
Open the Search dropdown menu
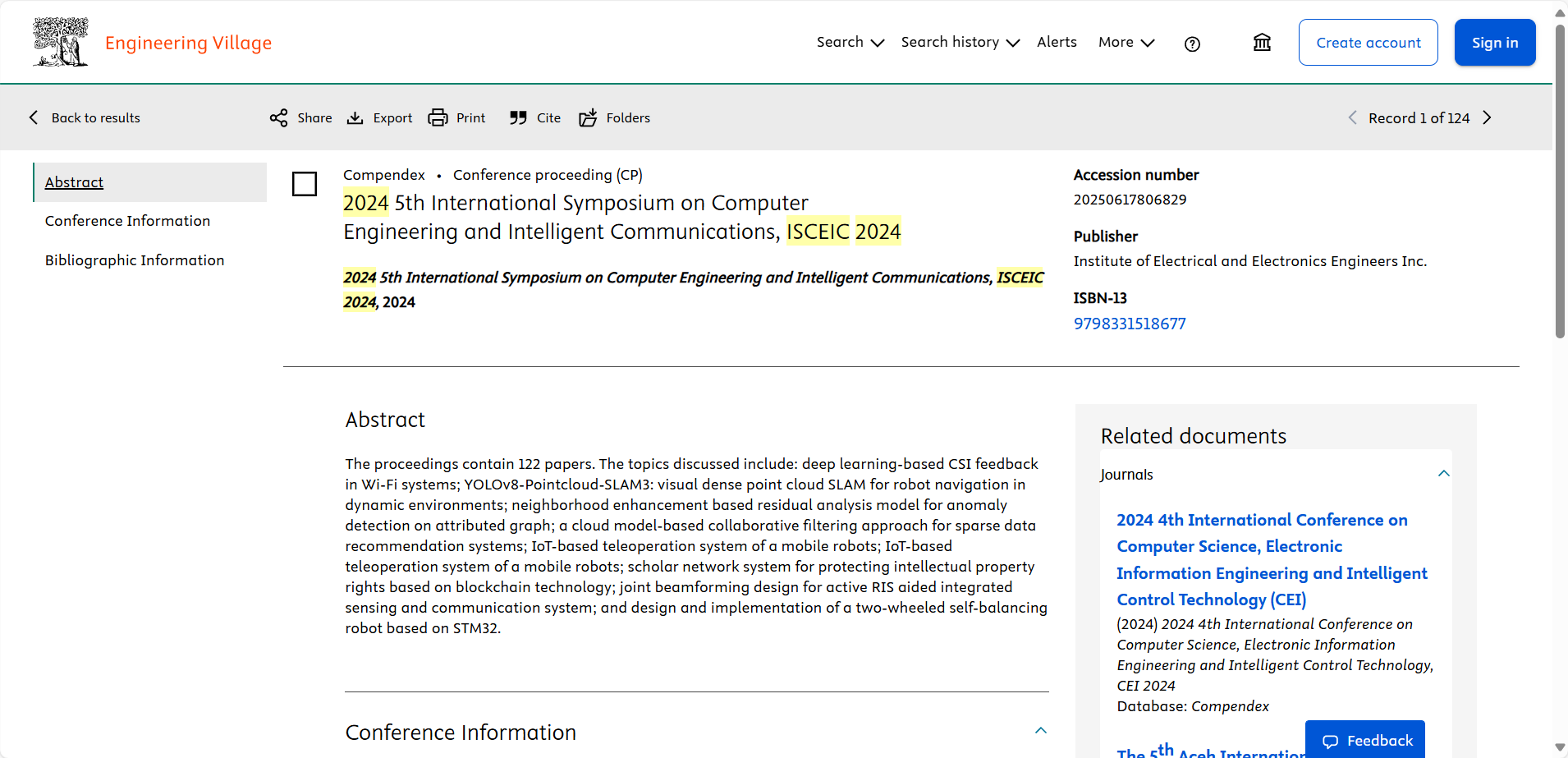coord(850,42)
